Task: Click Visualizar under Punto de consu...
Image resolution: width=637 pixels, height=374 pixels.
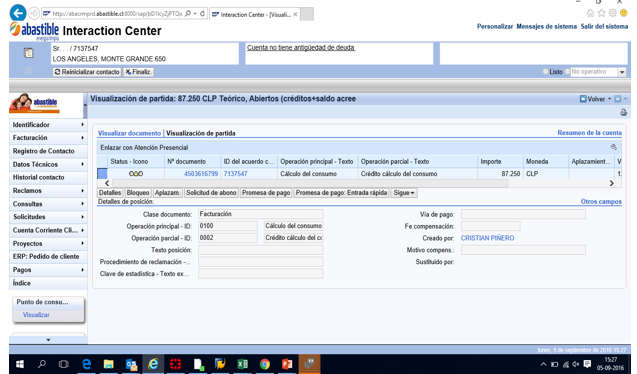Action: click(x=36, y=315)
